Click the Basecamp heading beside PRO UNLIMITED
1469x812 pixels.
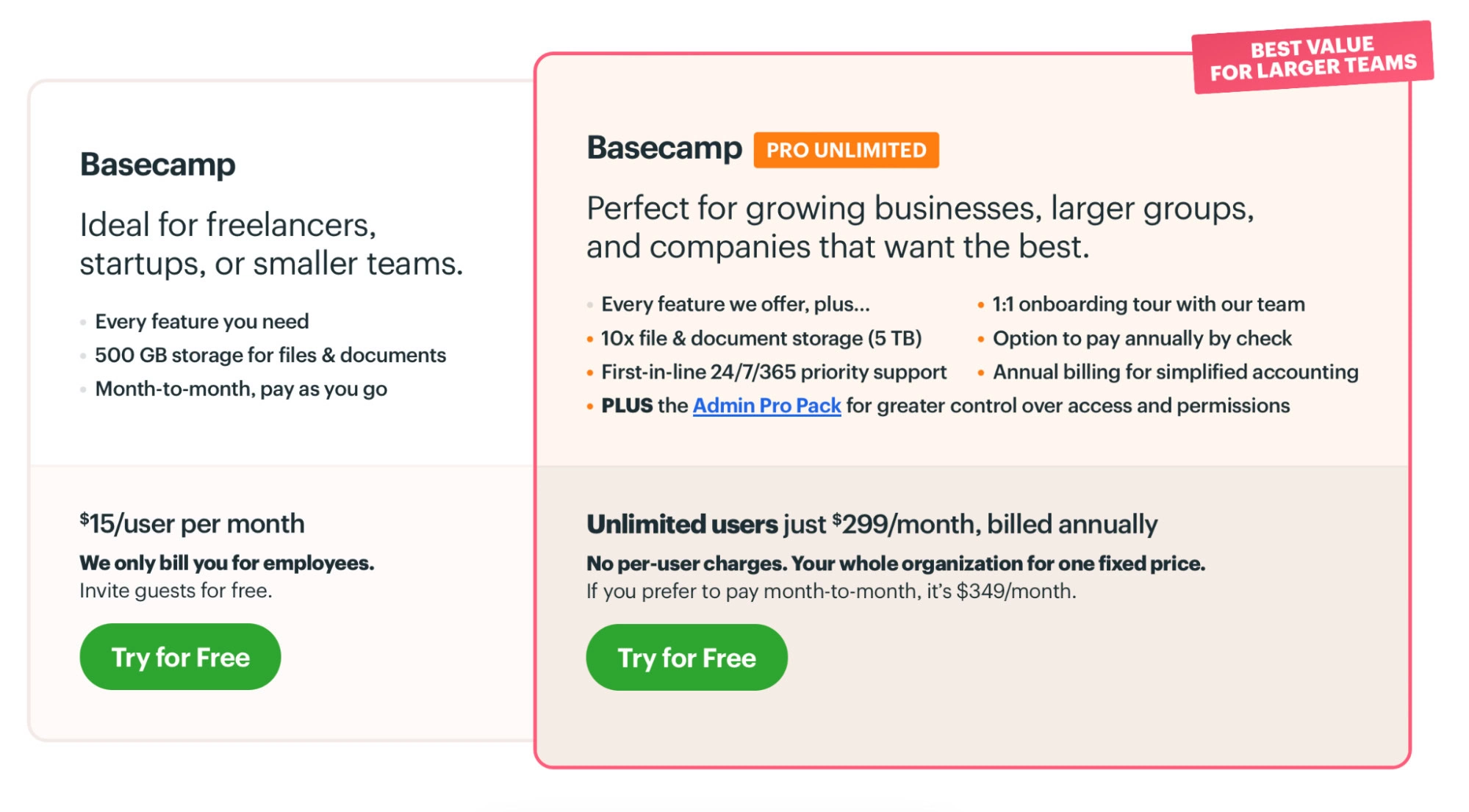[664, 148]
